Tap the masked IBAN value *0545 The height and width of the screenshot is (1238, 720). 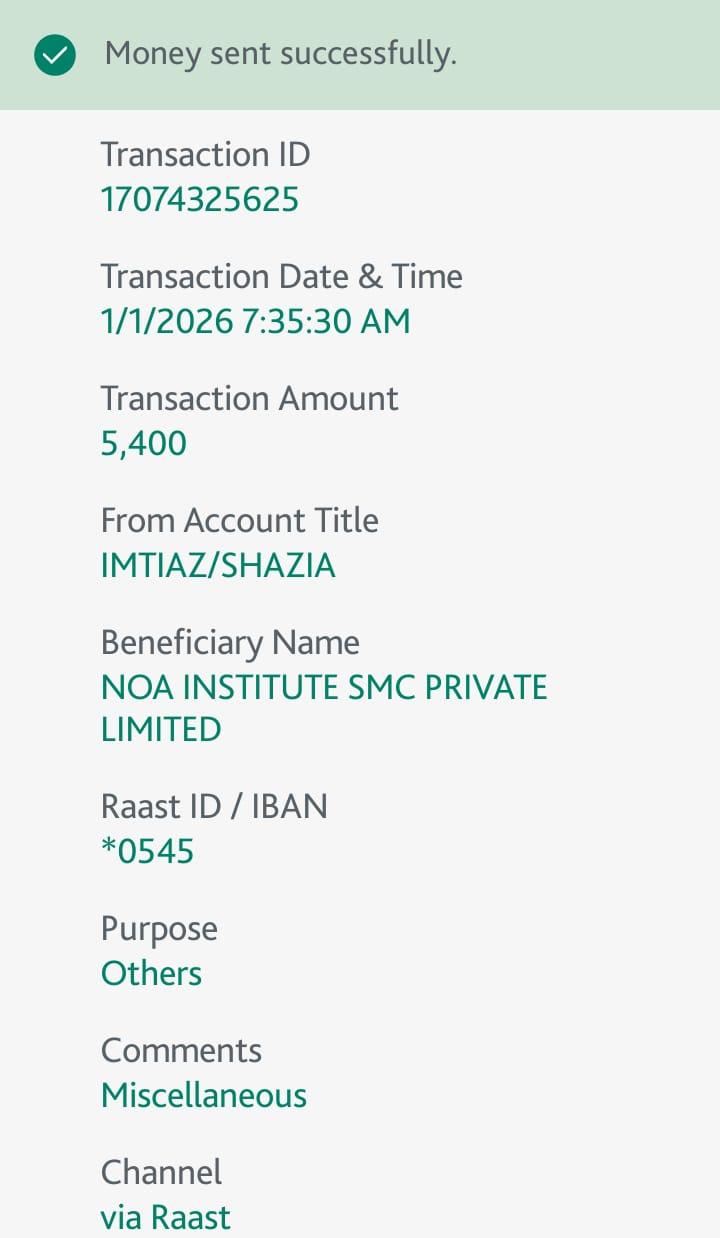coord(147,852)
